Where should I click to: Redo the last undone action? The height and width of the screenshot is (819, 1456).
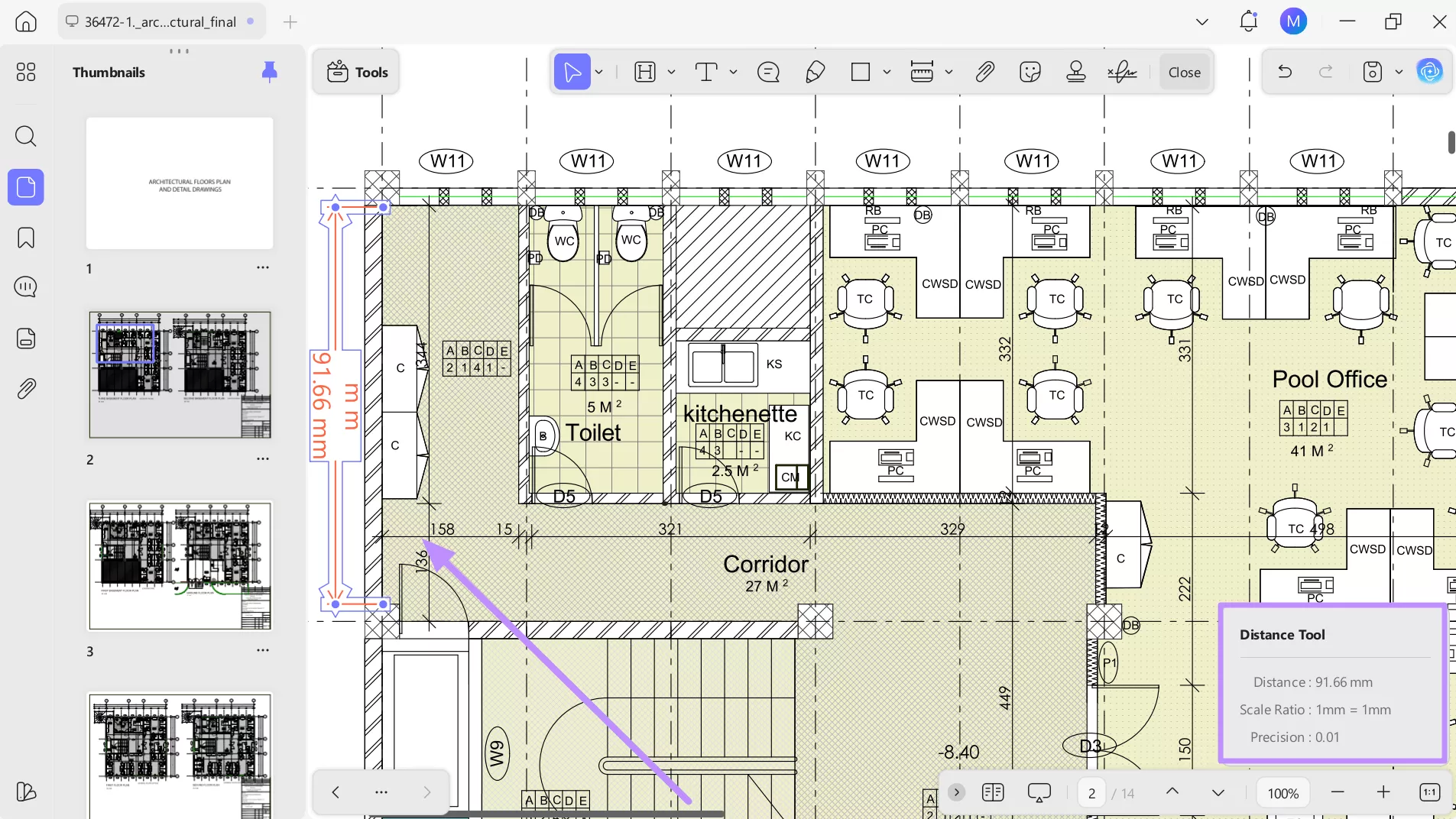[1326, 72]
